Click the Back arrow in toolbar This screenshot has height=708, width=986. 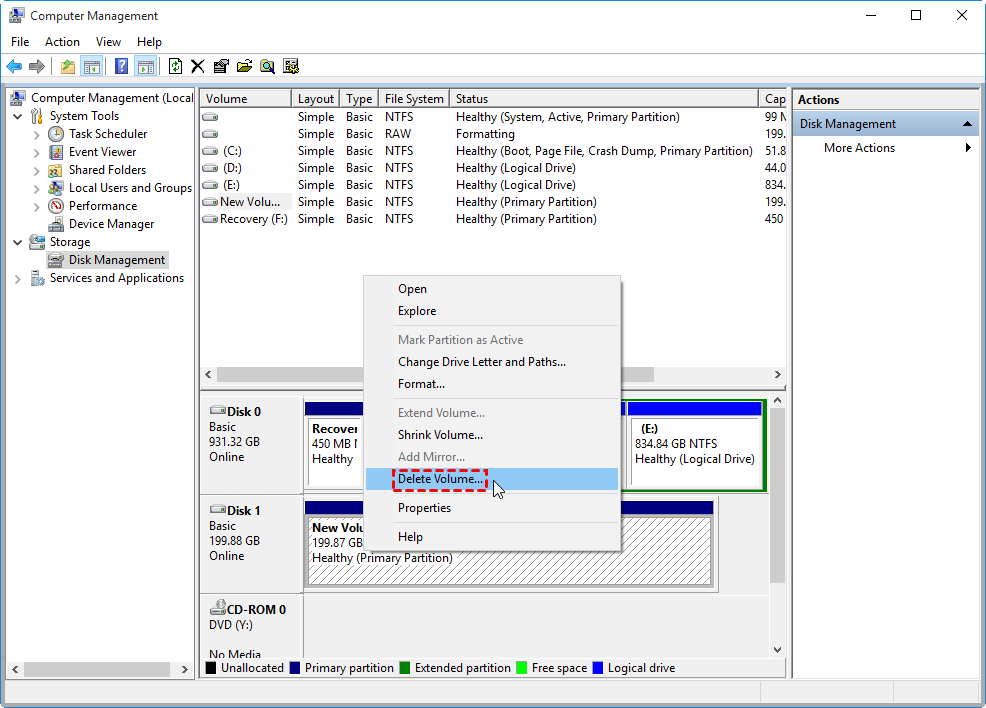click(14, 67)
